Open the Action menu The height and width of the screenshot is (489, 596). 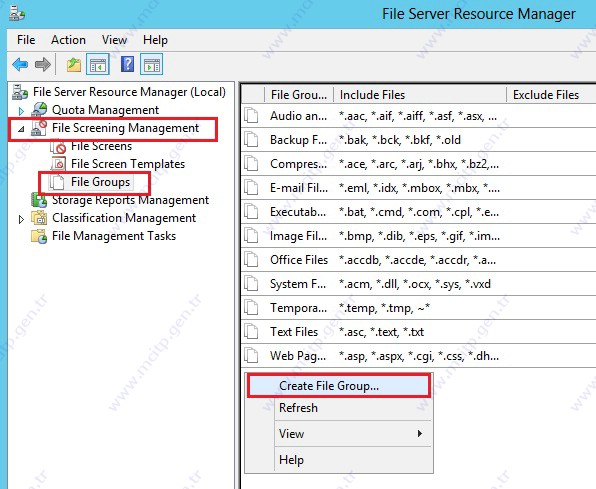[68, 40]
